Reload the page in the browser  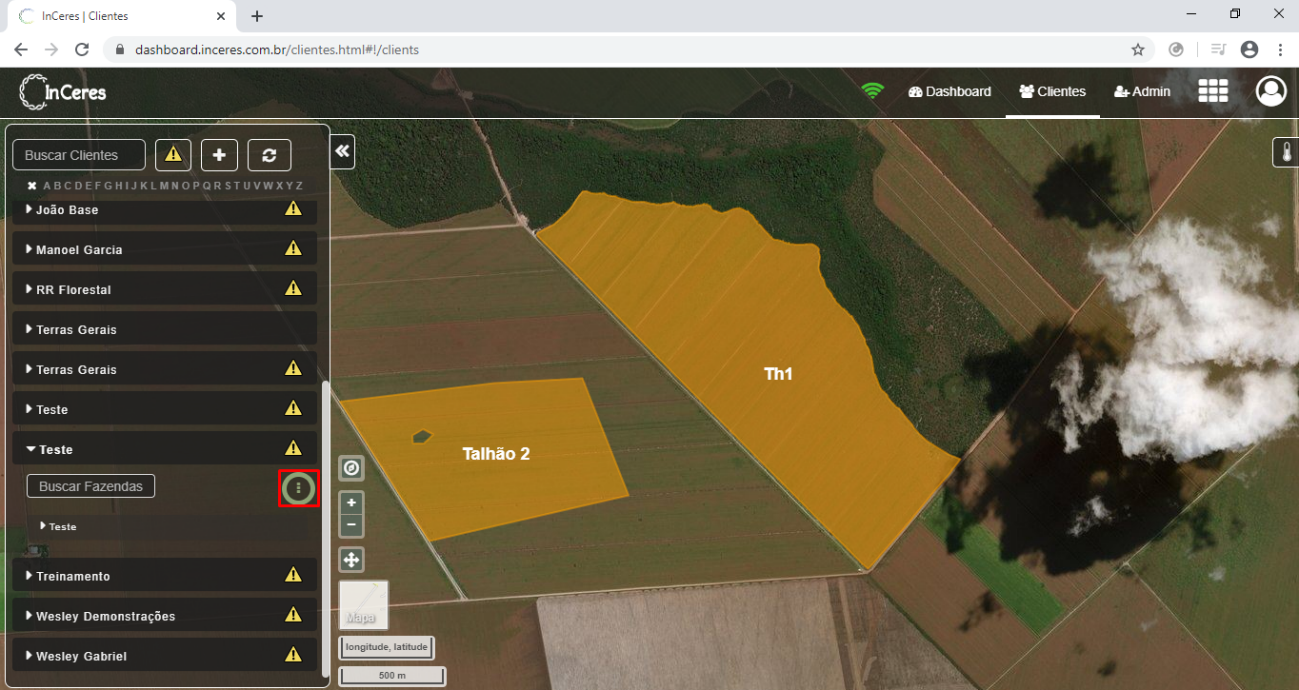click(82, 49)
